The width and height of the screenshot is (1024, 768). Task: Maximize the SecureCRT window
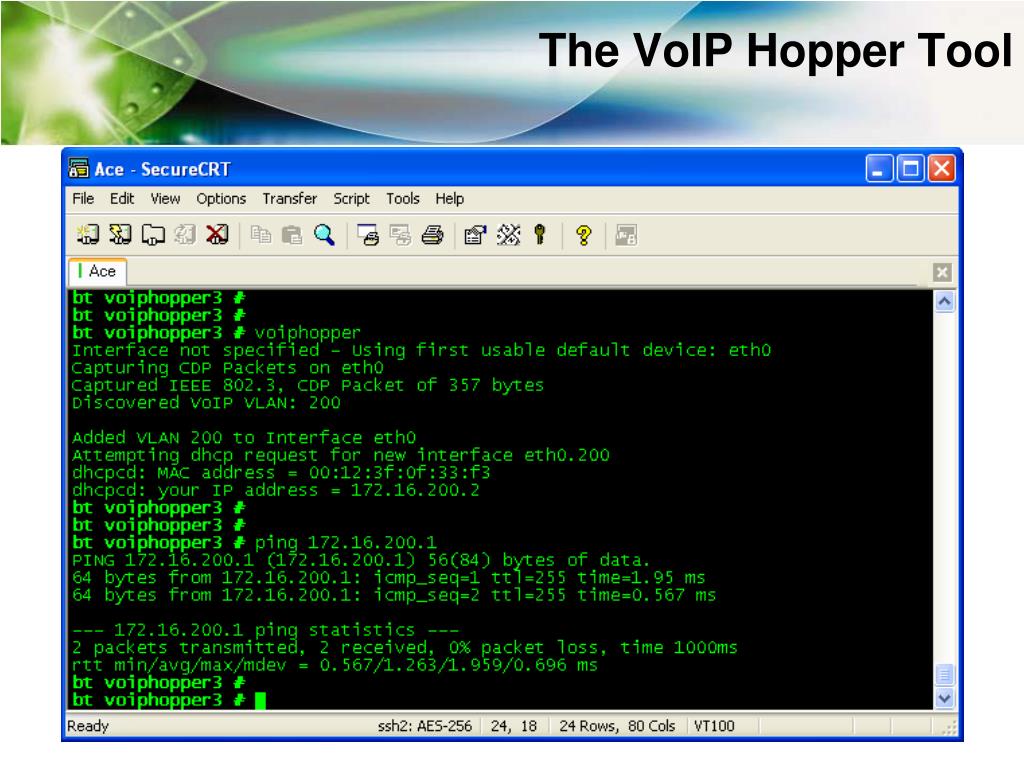(910, 168)
